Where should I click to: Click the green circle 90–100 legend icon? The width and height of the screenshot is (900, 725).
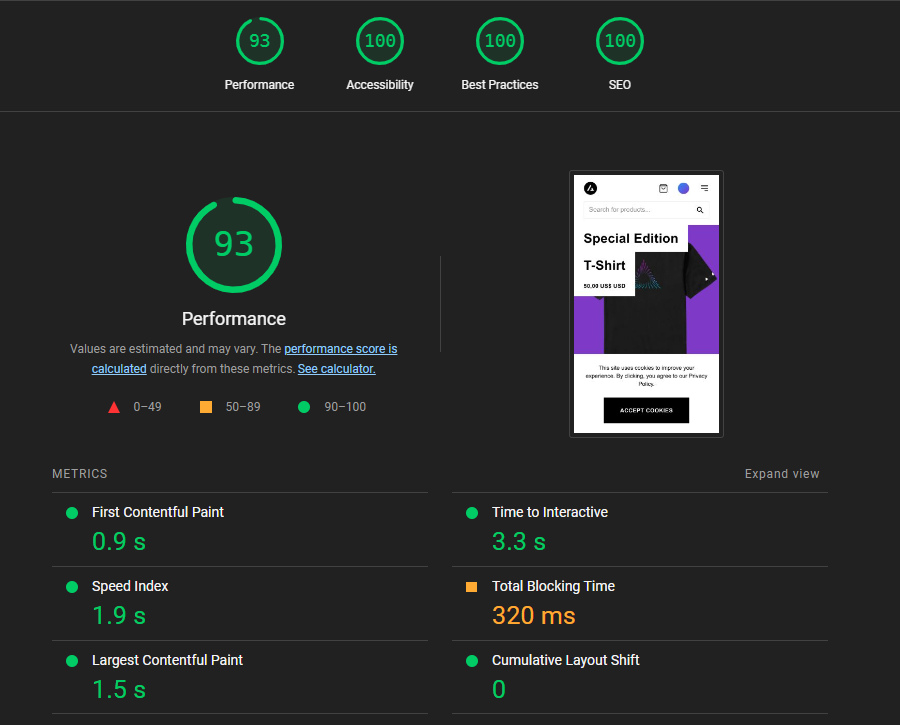pyautogui.click(x=304, y=407)
